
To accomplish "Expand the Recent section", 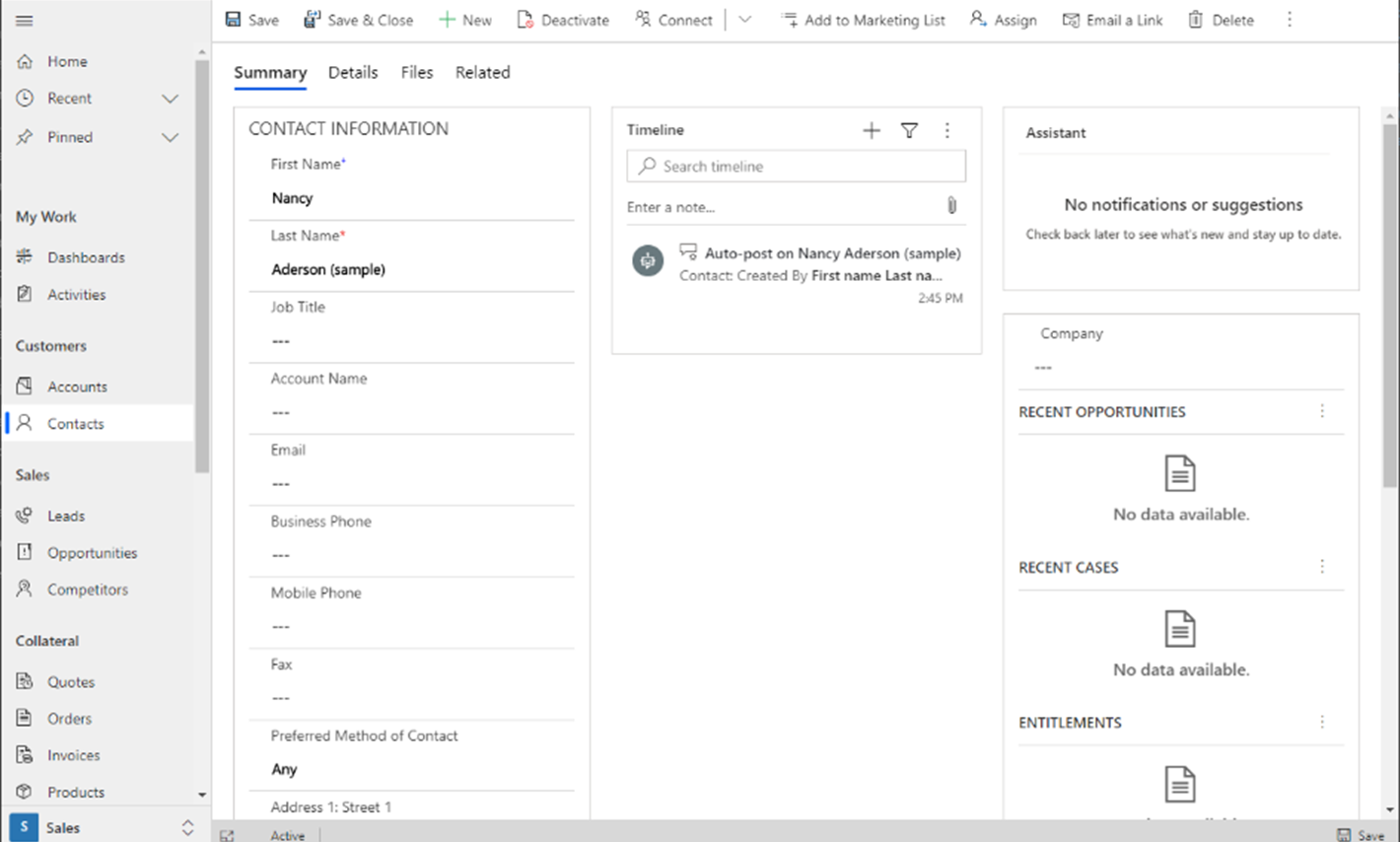I will (x=168, y=98).
